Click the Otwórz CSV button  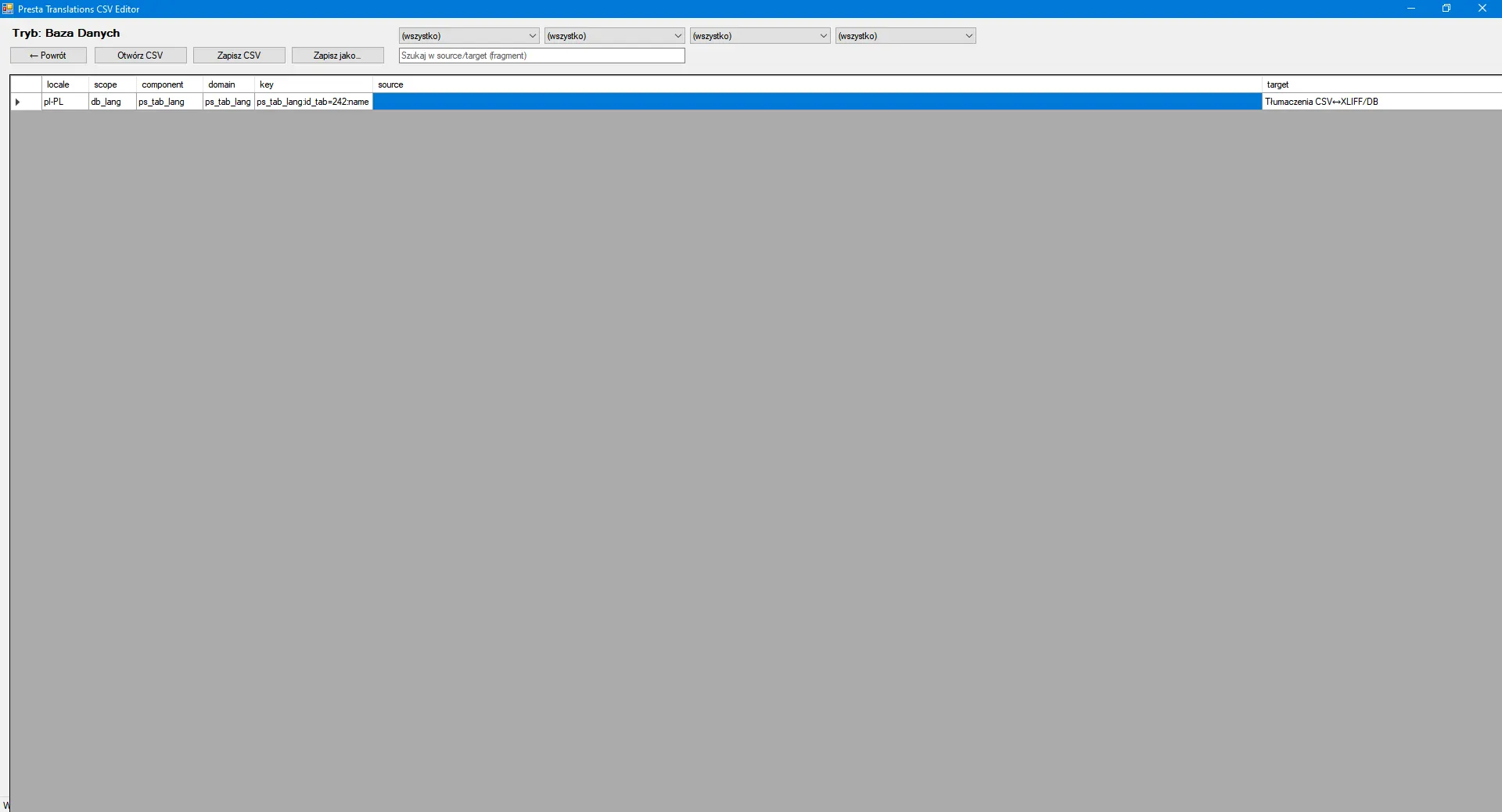tap(140, 55)
